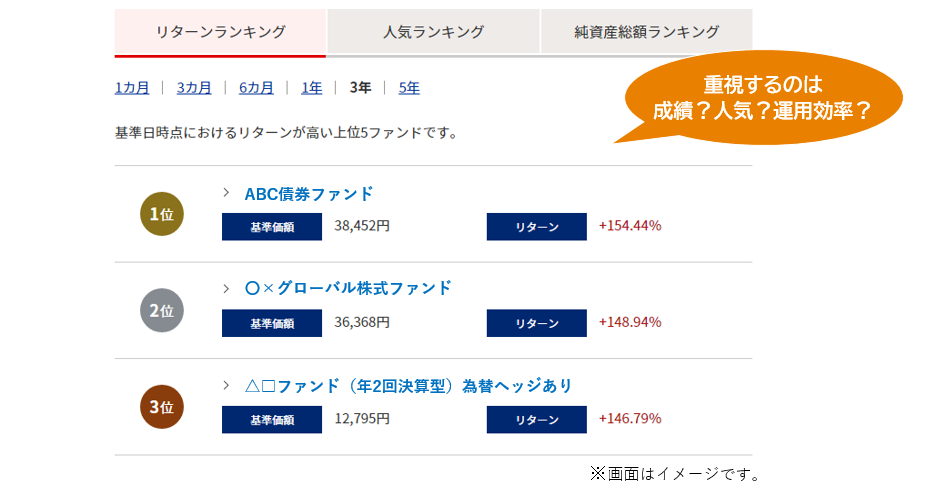Click chevron arrow before ABC債券ファンド
Screen dimensions: 935x501
[x=226, y=193]
